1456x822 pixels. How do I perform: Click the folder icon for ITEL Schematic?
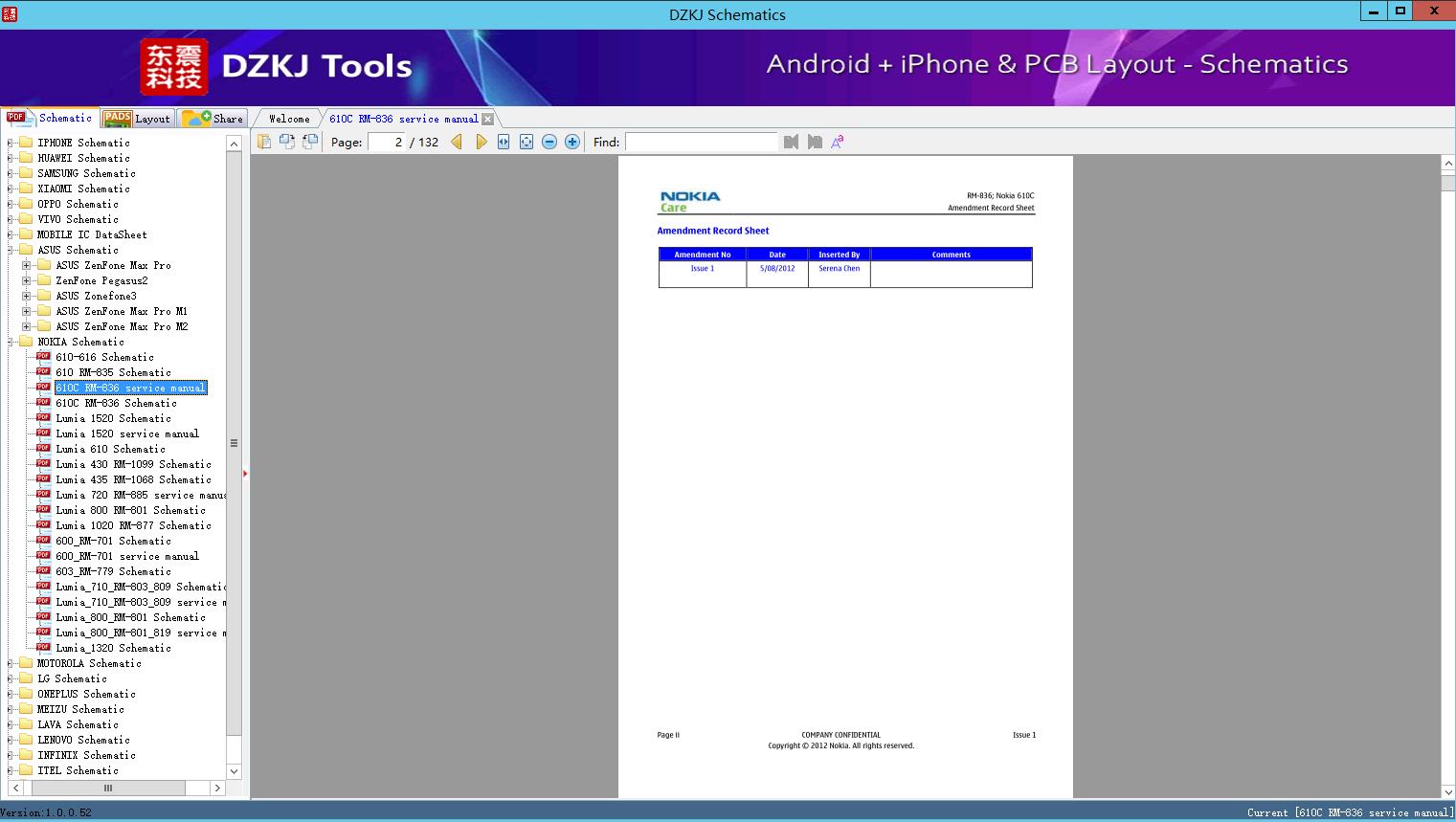pos(26,770)
